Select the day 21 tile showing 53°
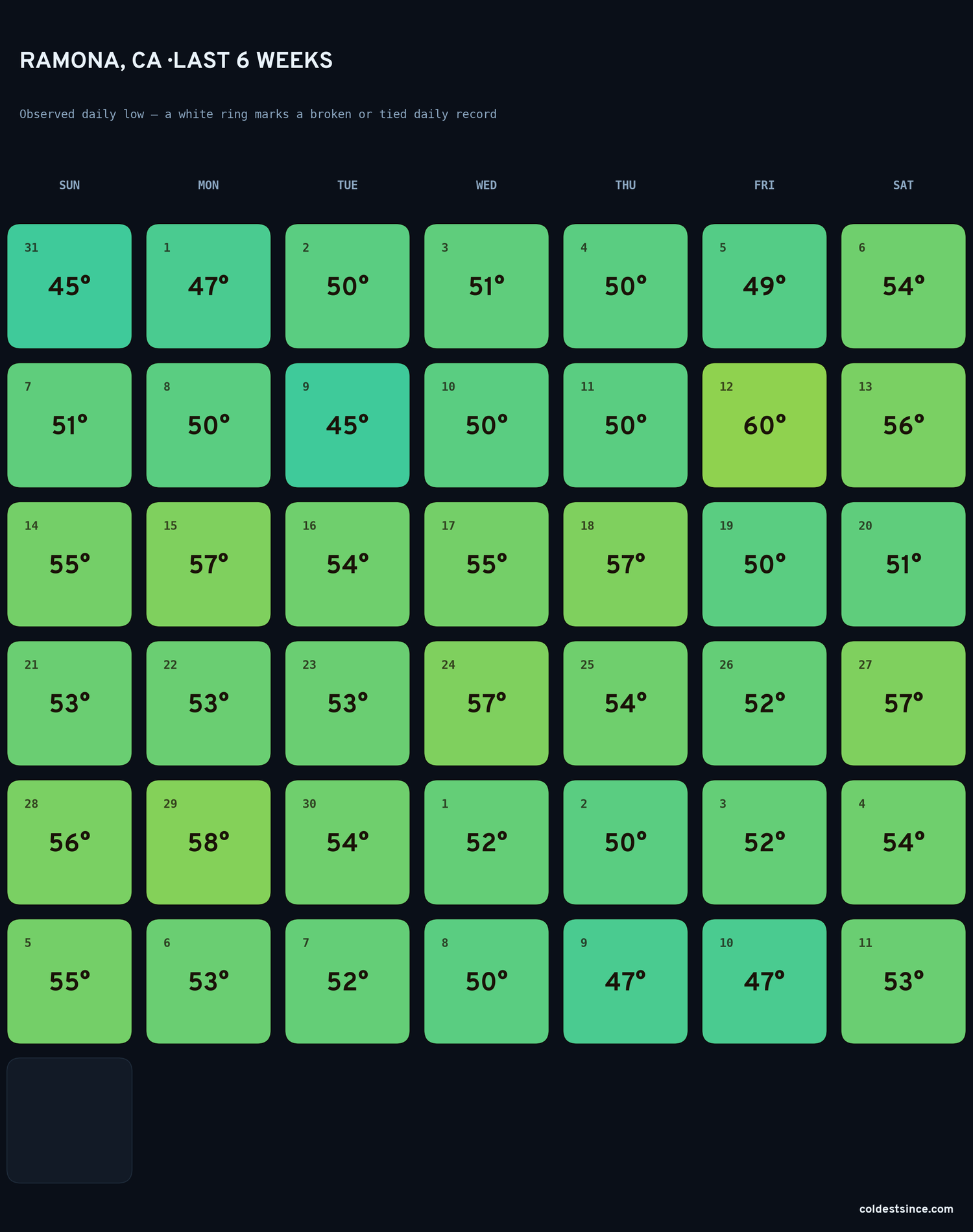Screen dimensions: 973x1232 click(x=69, y=703)
